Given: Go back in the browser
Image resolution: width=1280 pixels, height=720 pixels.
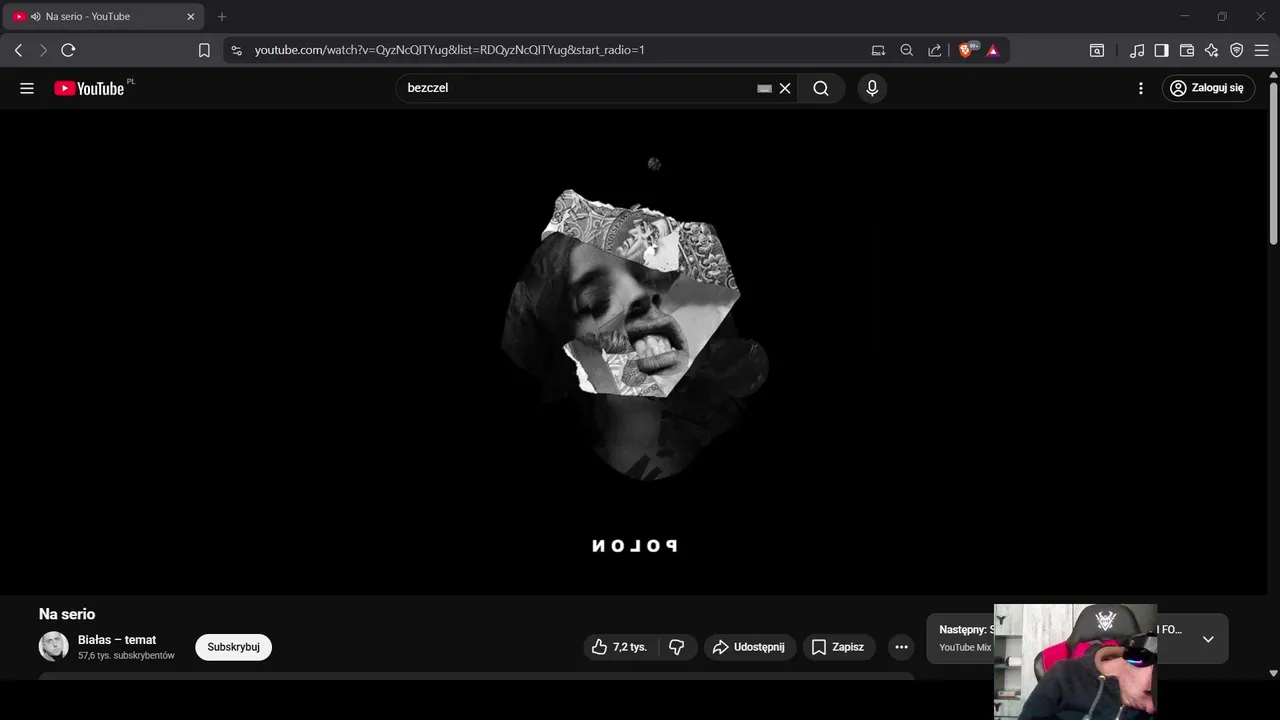Looking at the screenshot, I should [18, 50].
